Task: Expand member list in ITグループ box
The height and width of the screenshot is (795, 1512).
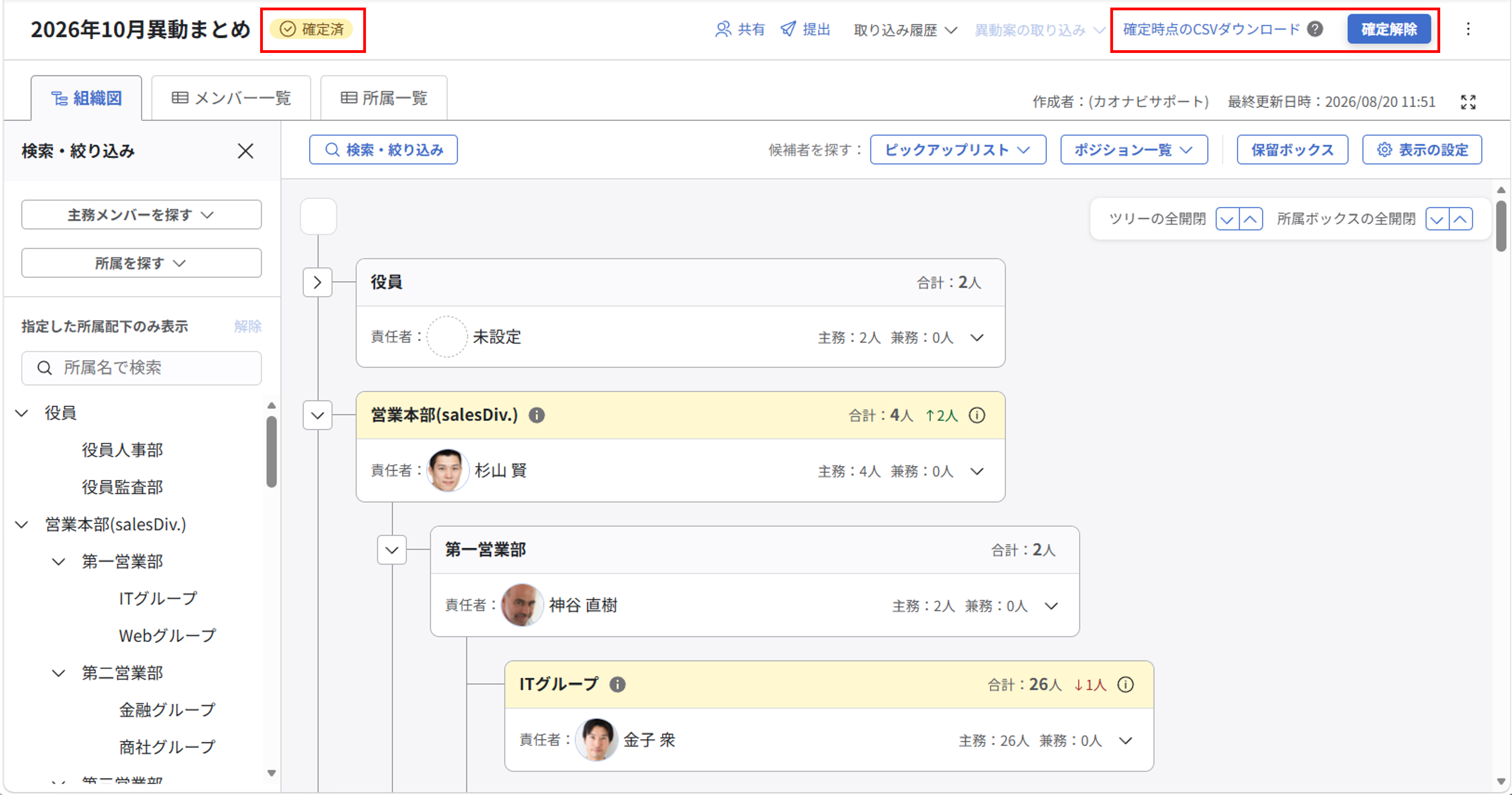Action: (1125, 740)
